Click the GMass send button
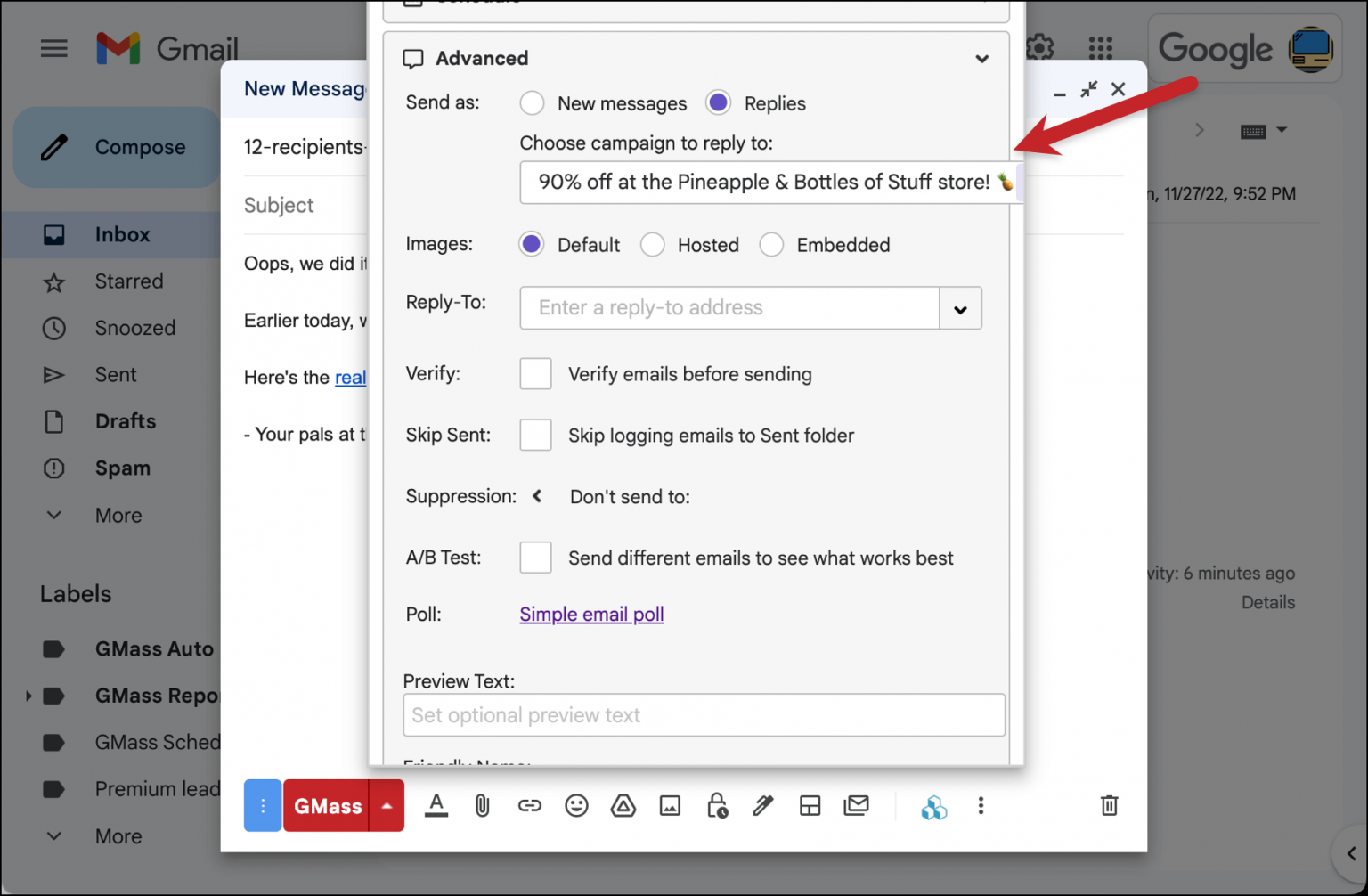 328,805
